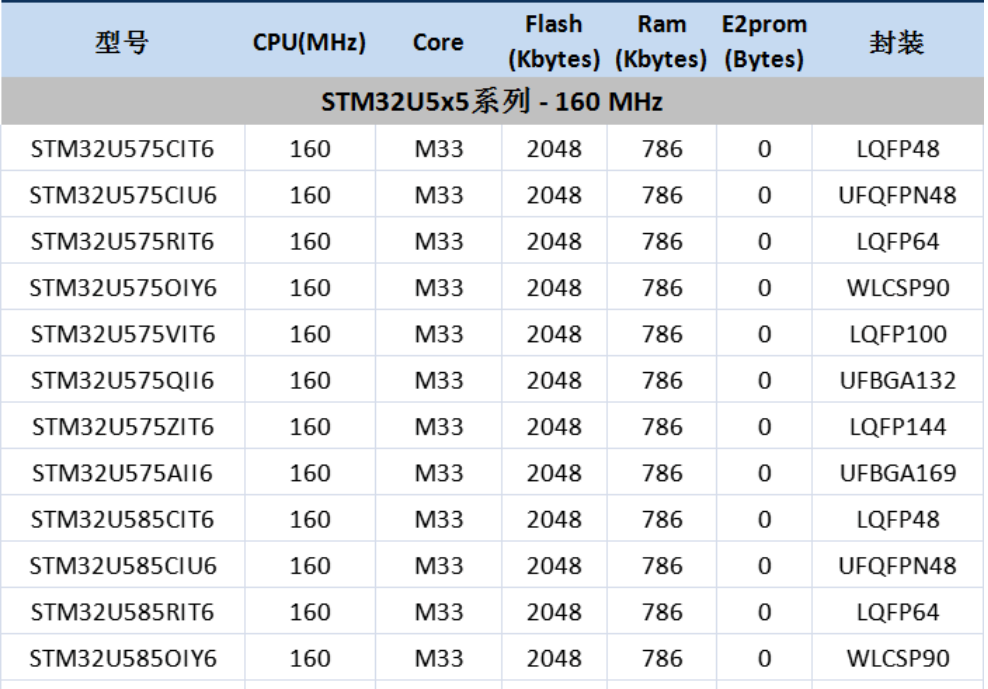Select cell STM32U575QII6
988x689 pixels.
122,381
